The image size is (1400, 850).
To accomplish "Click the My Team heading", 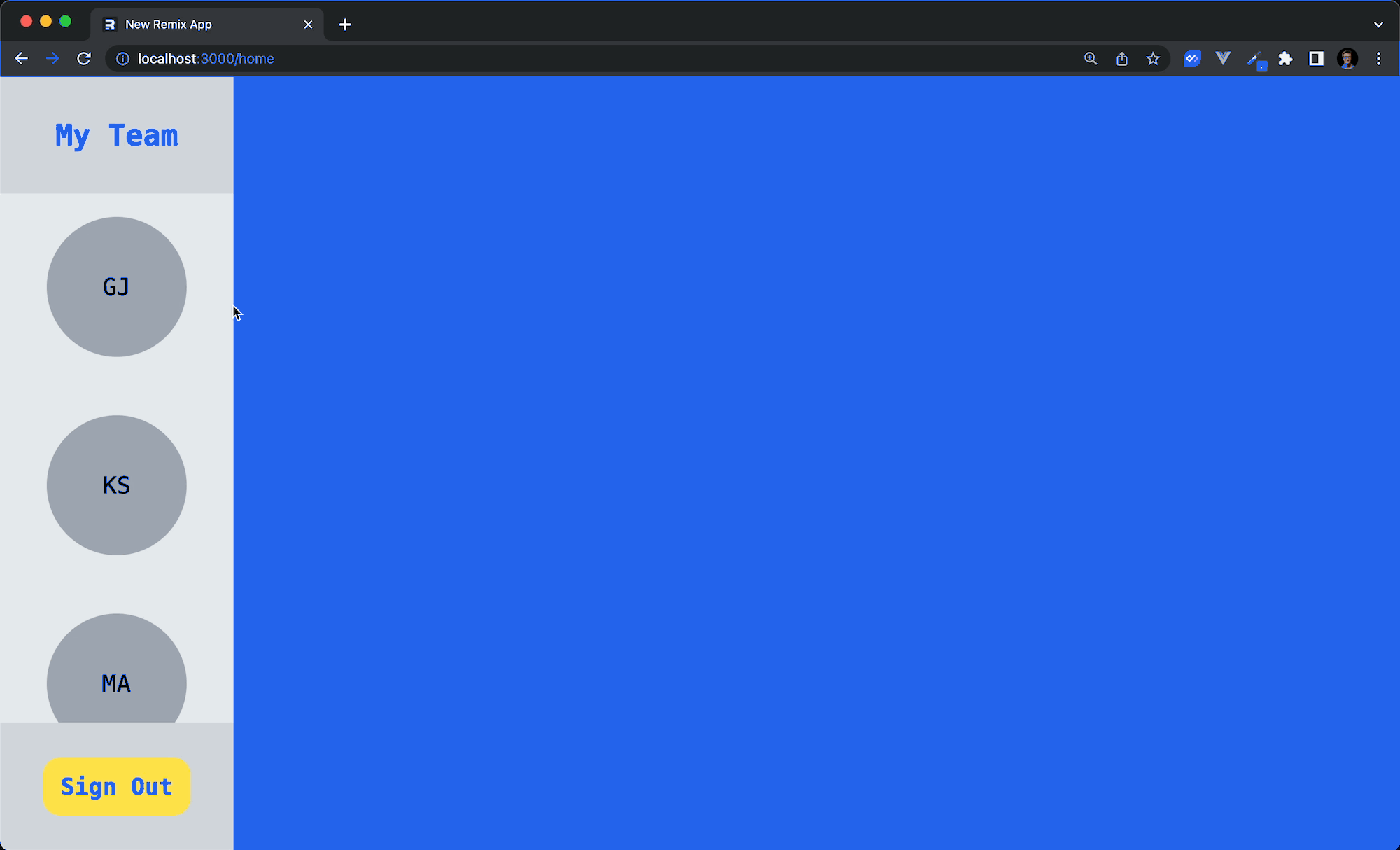I will (x=116, y=135).
